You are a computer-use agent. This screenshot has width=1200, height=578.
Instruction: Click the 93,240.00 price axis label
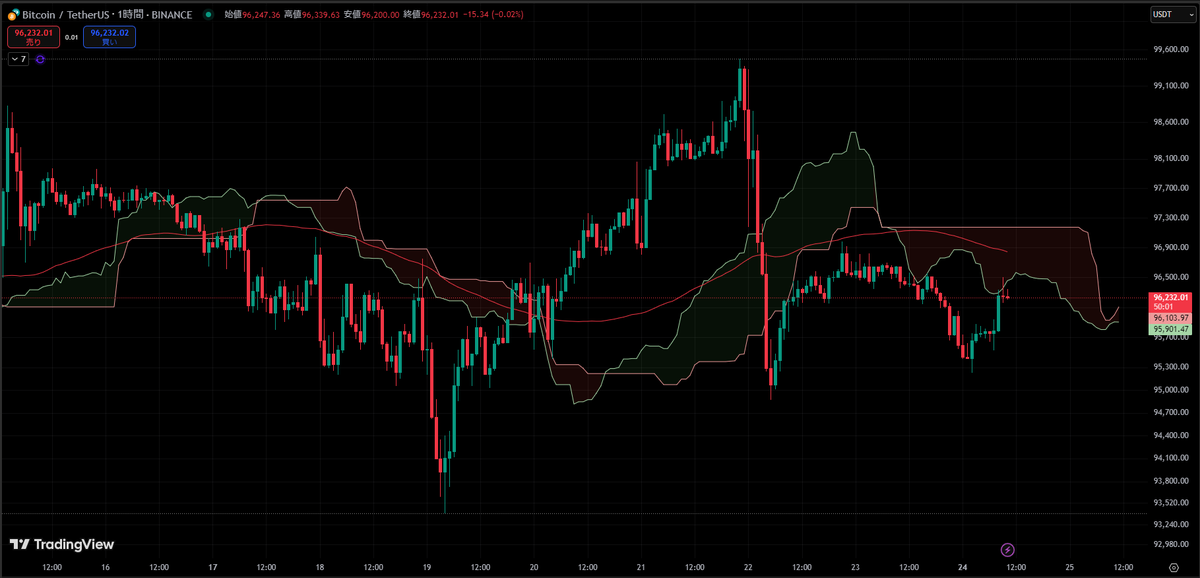(x=1171, y=524)
